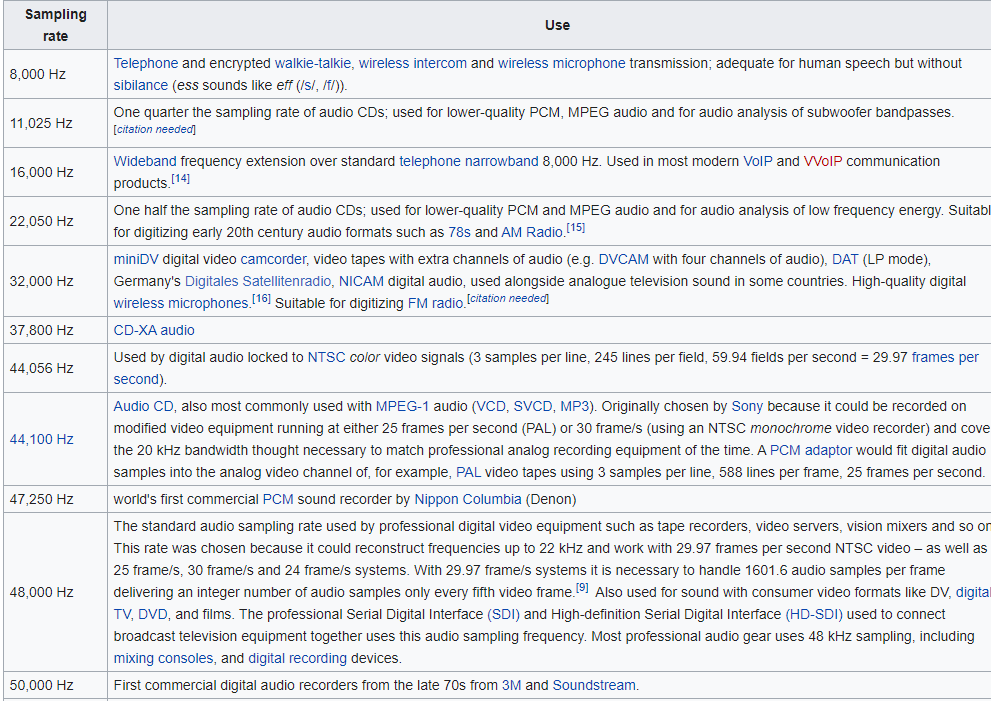991x701 pixels.
Task: Select the 48,000 Hz cell
Action: pyautogui.click(x=56, y=592)
